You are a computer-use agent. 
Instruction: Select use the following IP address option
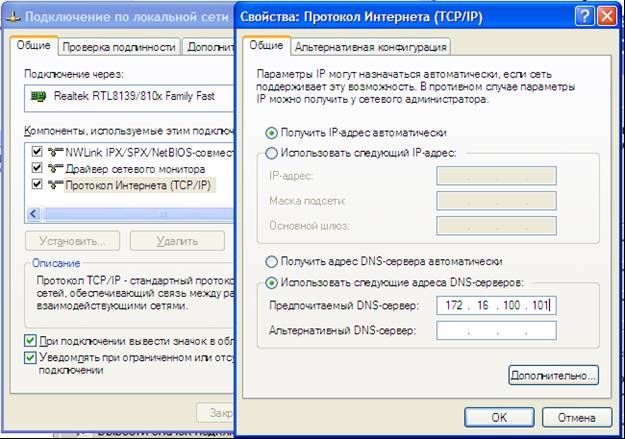(271, 152)
